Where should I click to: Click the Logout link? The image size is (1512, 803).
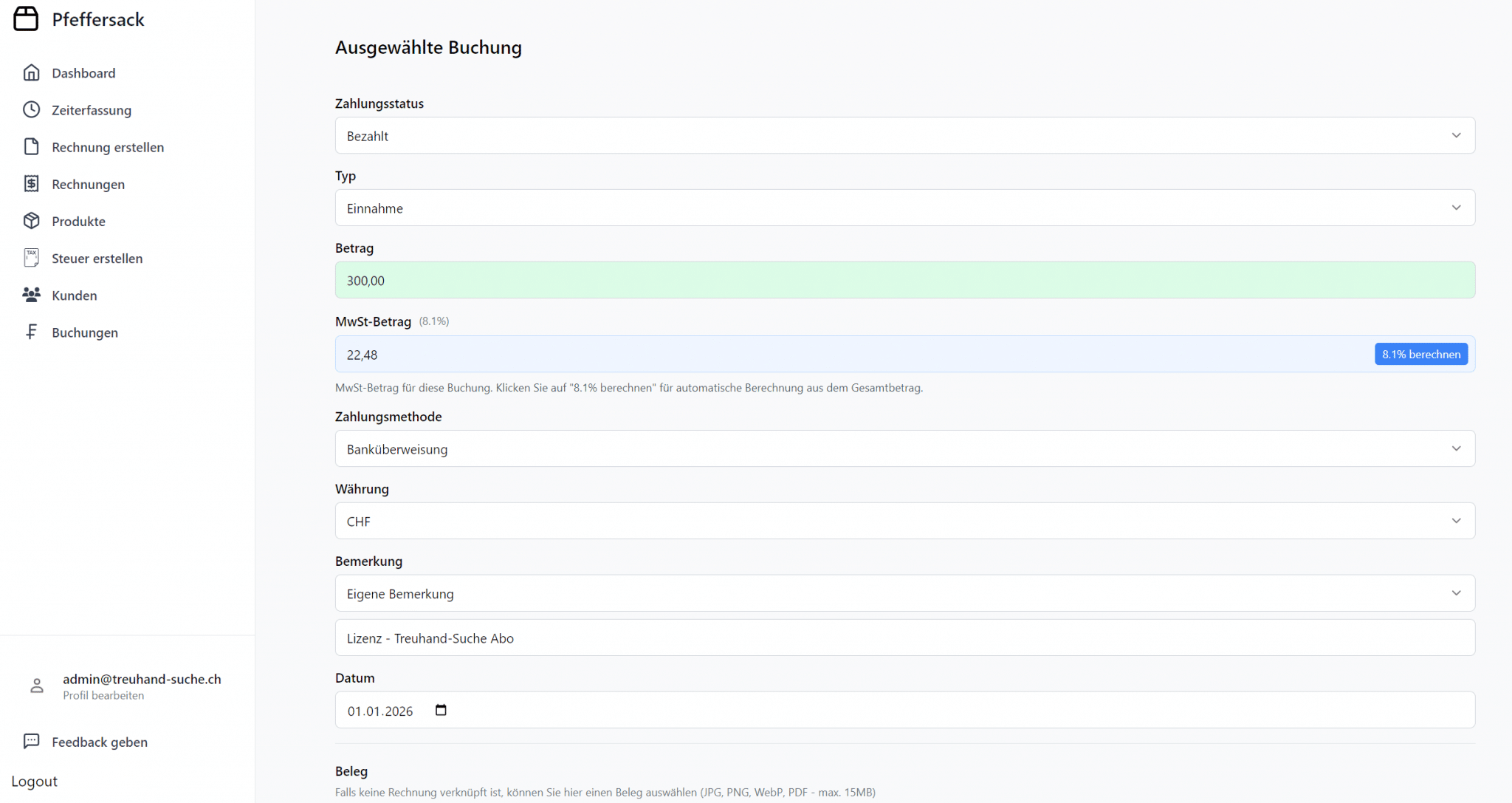tap(34, 781)
